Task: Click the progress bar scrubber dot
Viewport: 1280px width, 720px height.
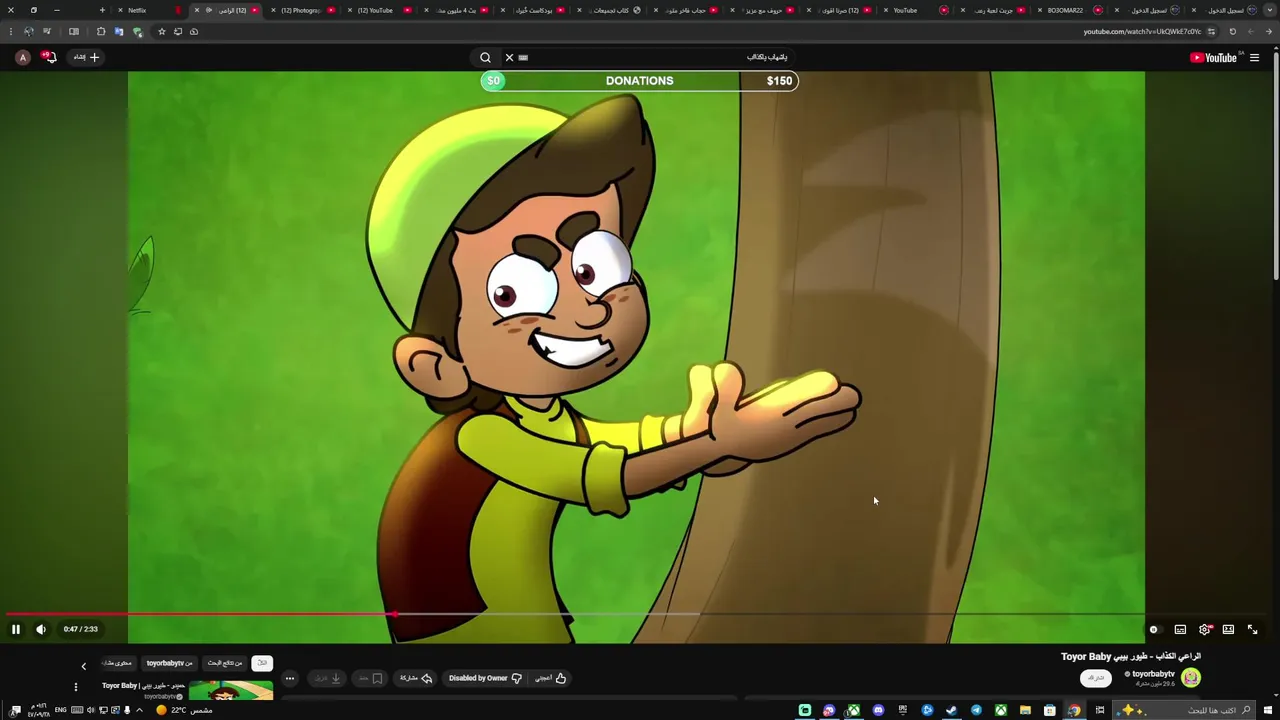Action: tap(396, 614)
